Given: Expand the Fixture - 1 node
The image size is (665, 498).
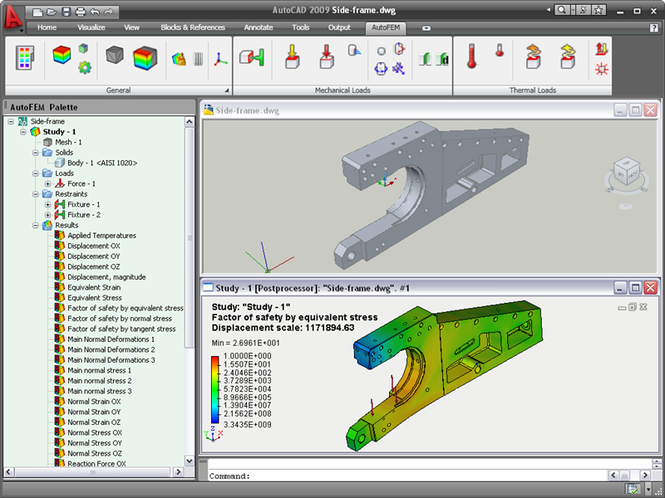Looking at the screenshot, I should pyautogui.click(x=48, y=204).
